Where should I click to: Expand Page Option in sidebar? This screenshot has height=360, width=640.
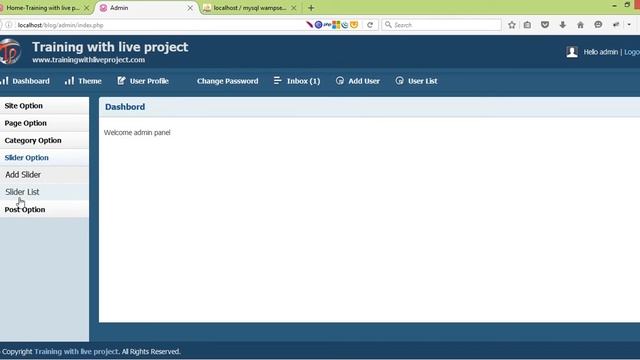44,123
